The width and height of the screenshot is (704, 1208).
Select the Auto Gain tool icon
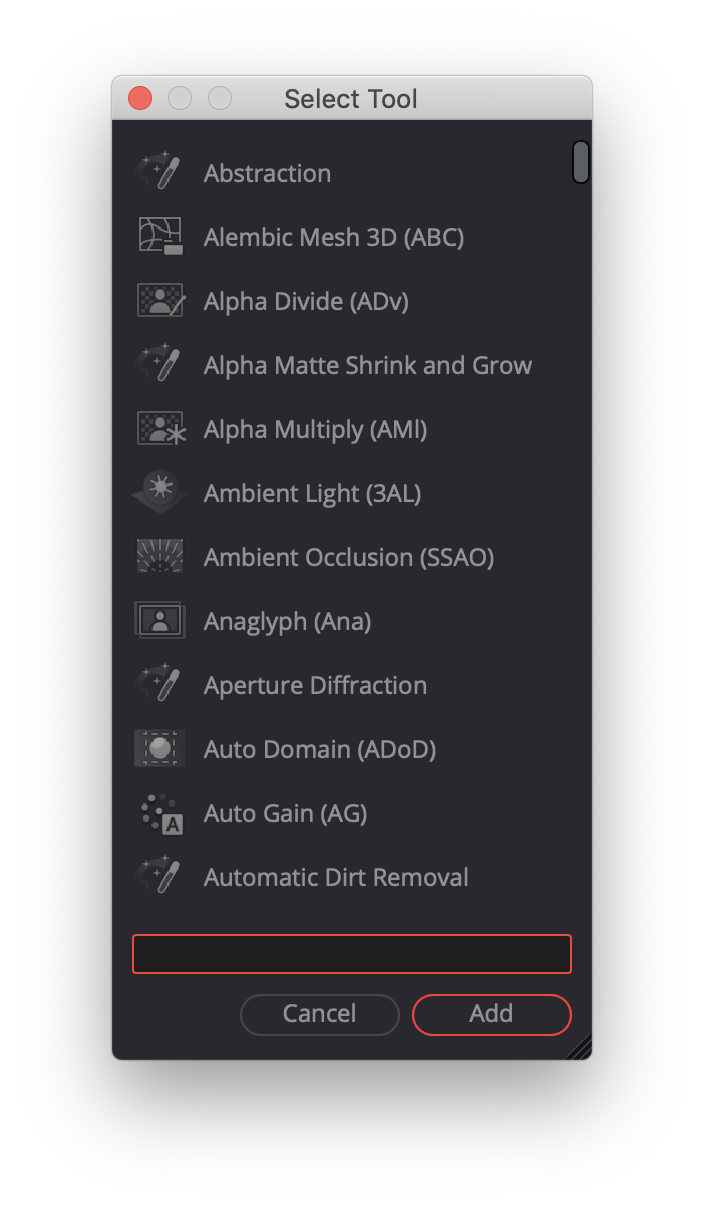coord(159,812)
